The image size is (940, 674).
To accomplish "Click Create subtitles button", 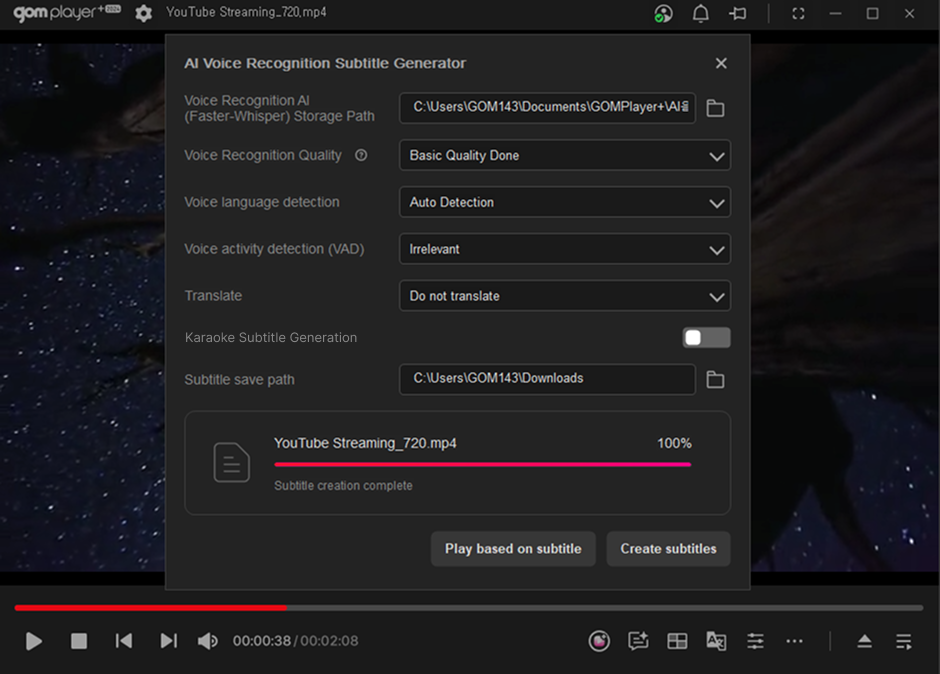I will pyautogui.click(x=668, y=549).
